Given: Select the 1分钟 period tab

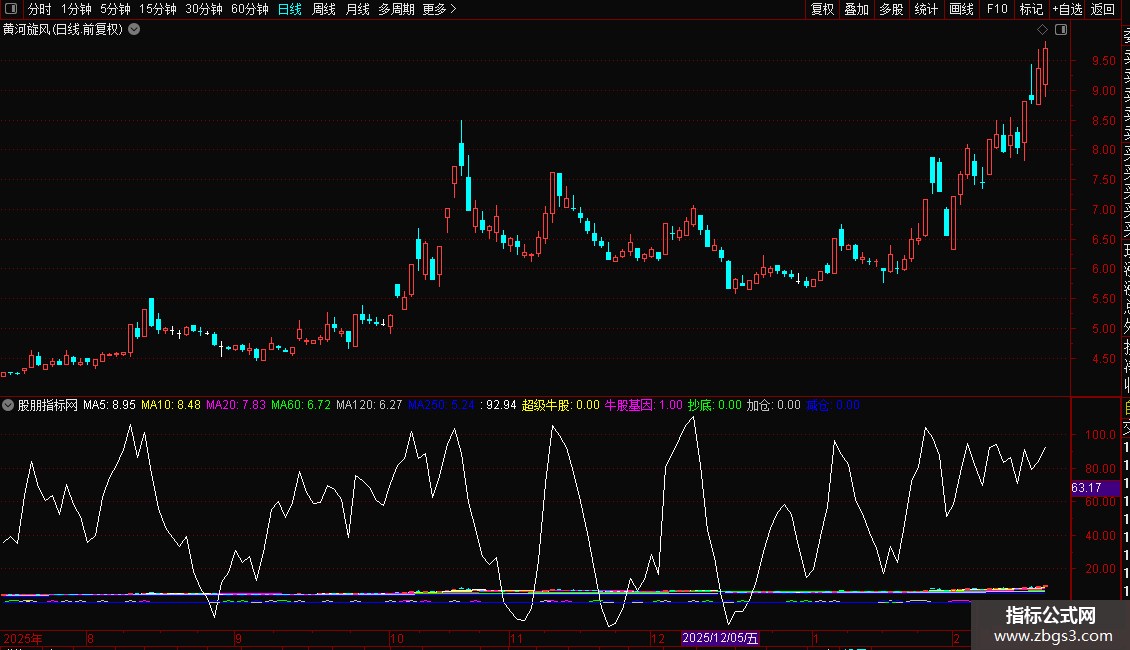Looking at the screenshot, I should pyautogui.click(x=76, y=9).
